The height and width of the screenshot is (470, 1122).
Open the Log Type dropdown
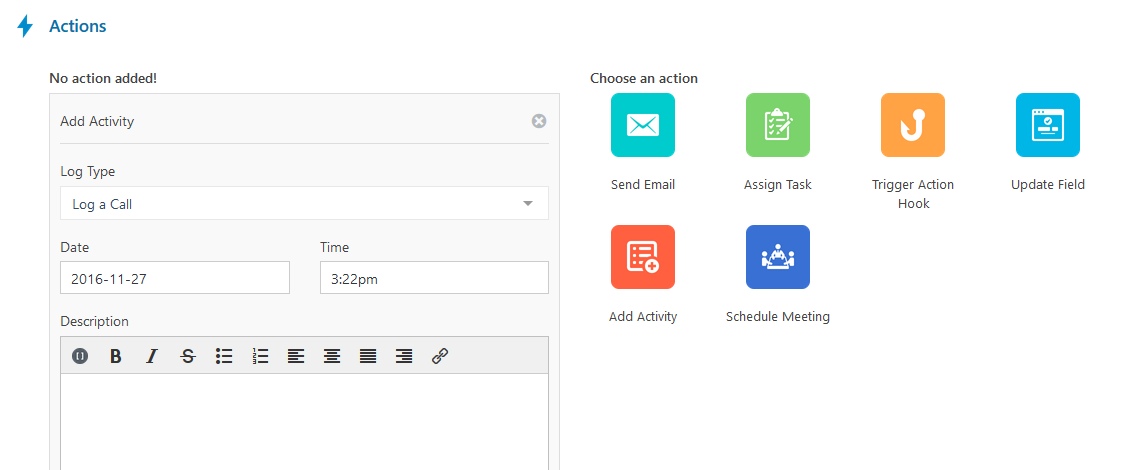(x=304, y=204)
